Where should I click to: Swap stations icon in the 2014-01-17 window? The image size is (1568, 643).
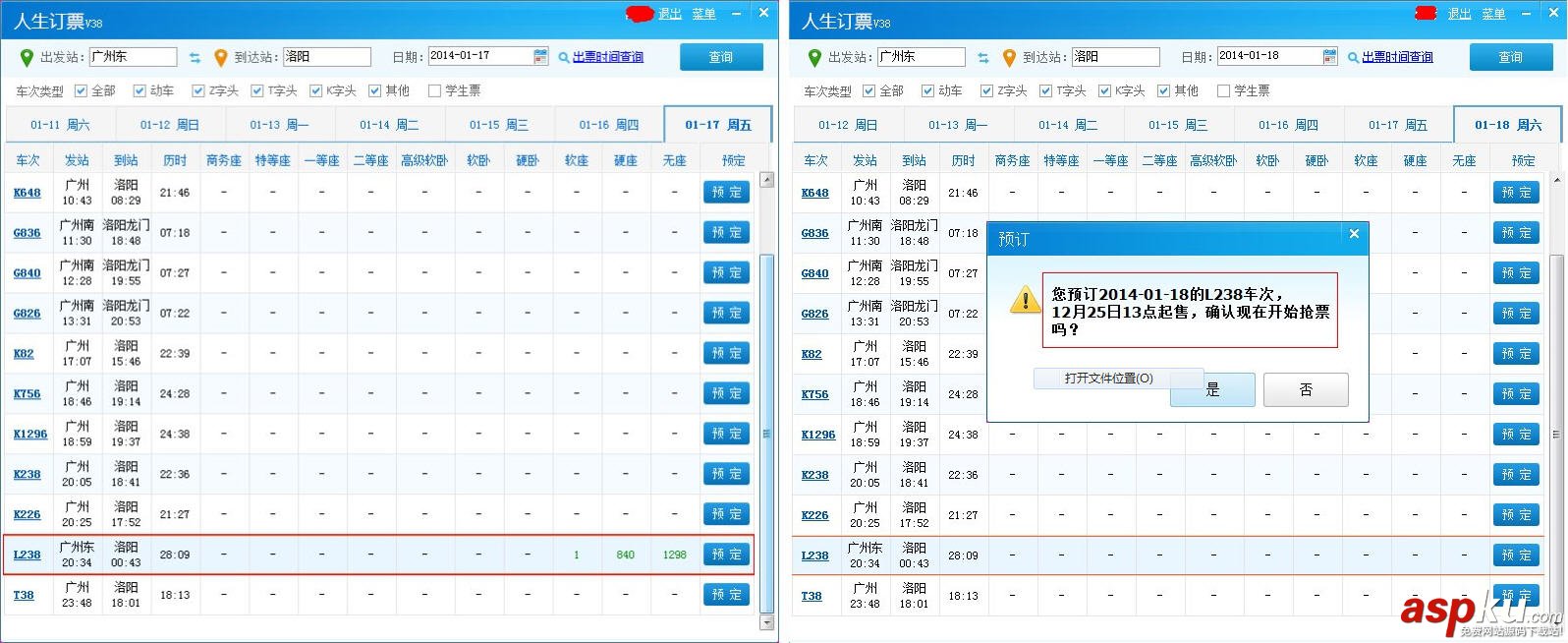click(x=195, y=57)
